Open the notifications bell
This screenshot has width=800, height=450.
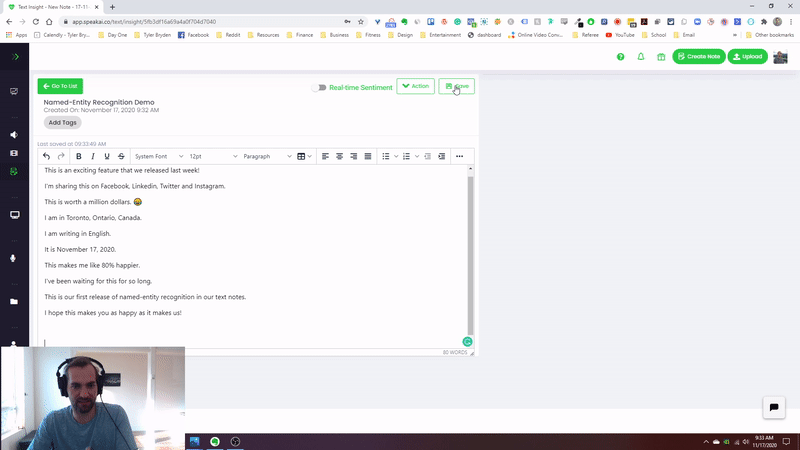coord(641,57)
